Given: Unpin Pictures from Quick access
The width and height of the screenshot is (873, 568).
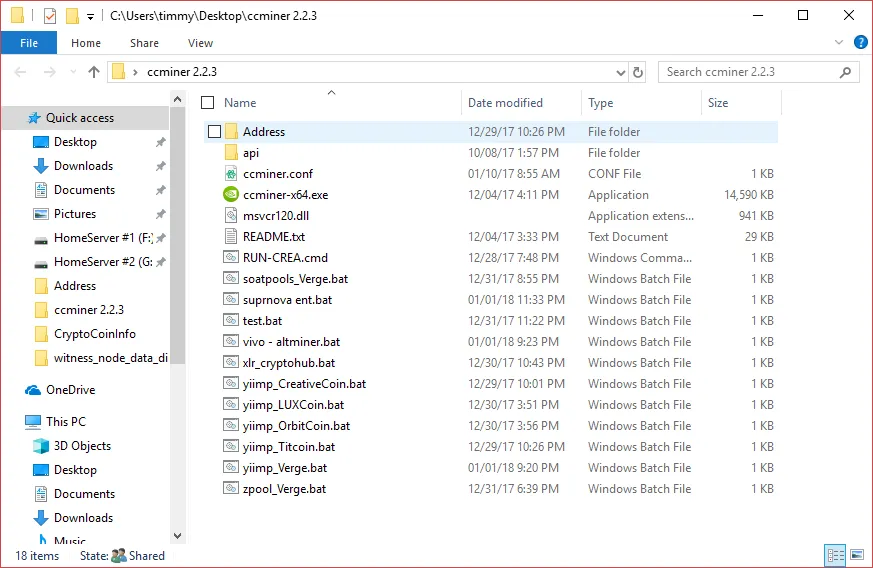Looking at the screenshot, I should click(160, 214).
